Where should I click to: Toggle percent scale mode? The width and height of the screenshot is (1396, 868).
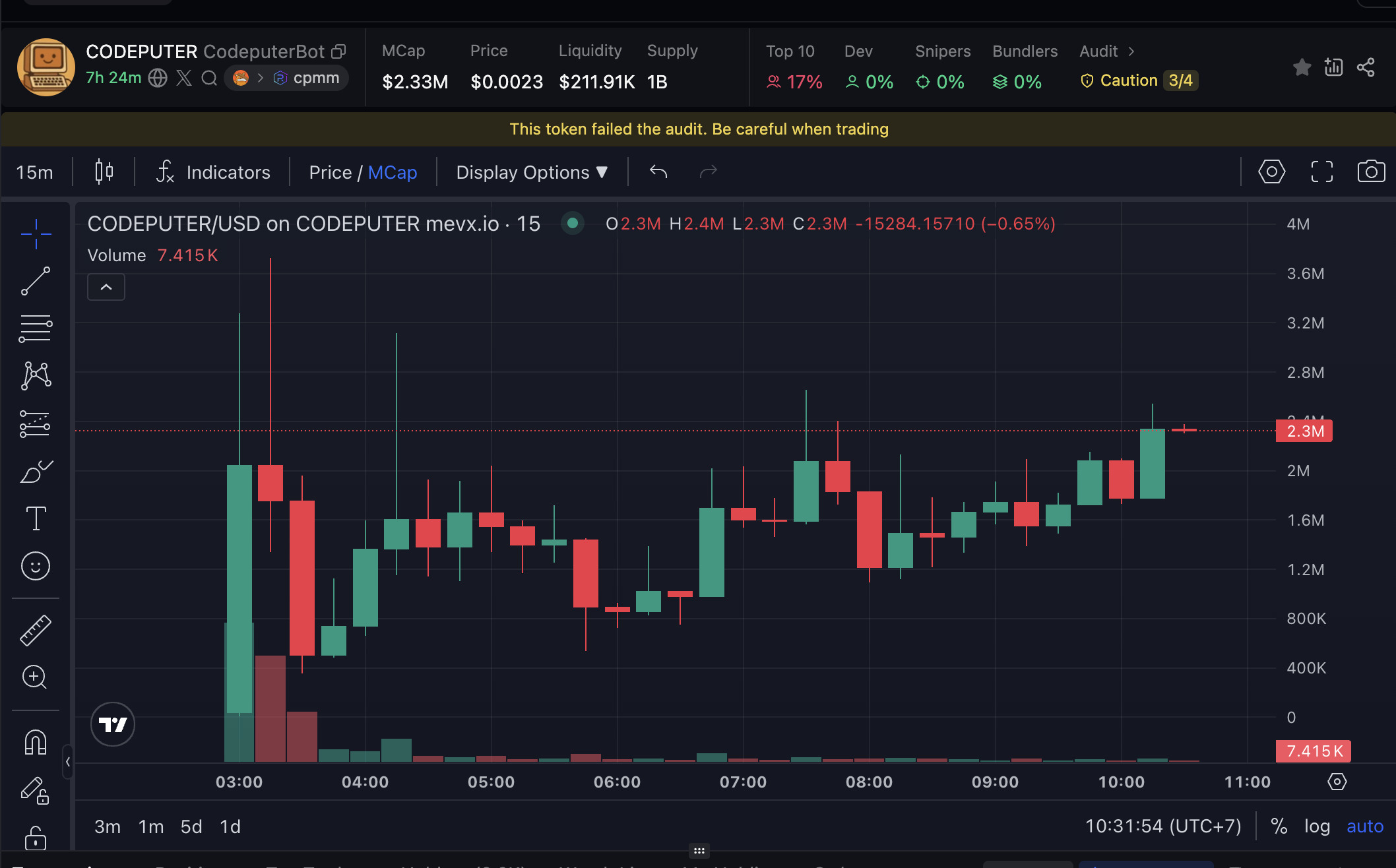coord(1279,826)
